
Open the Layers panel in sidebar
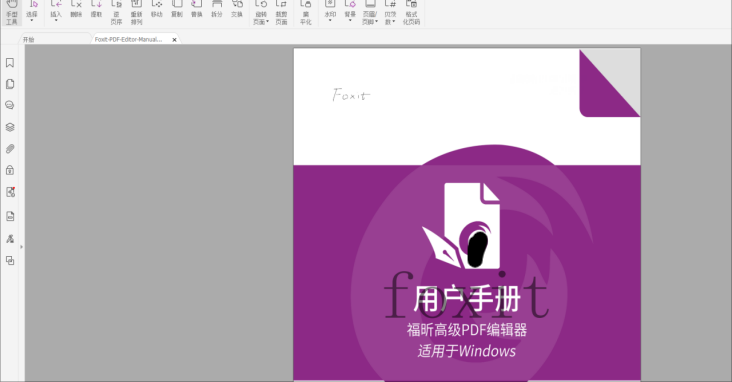click(x=10, y=127)
